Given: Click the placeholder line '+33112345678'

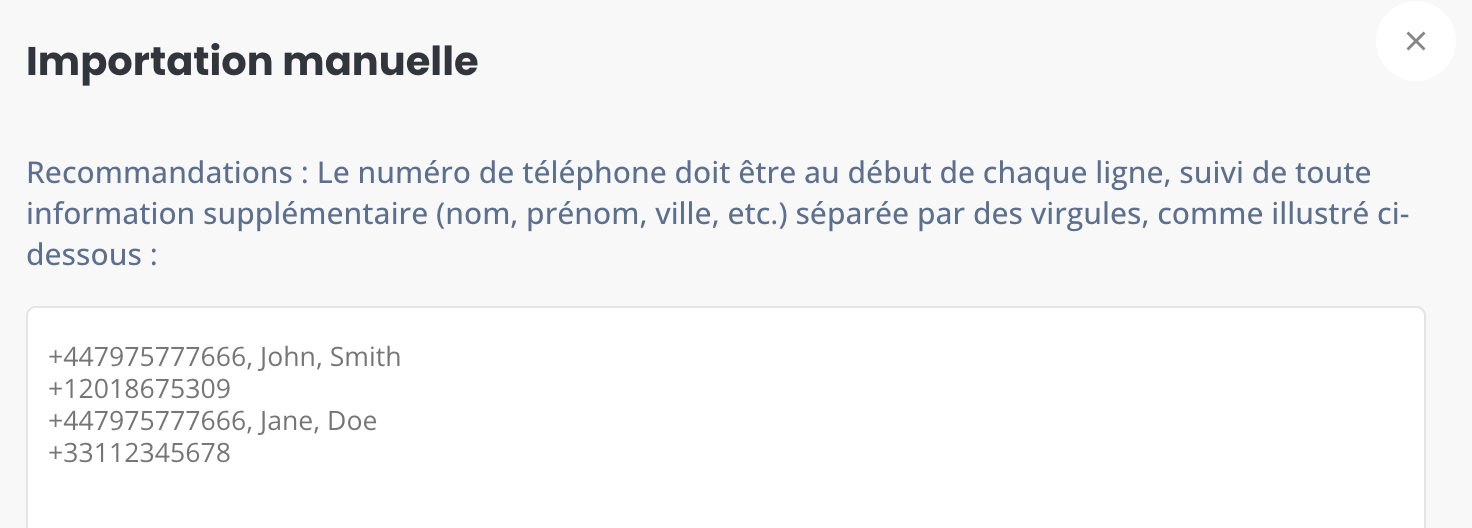Looking at the screenshot, I should (x=139, y=453).
